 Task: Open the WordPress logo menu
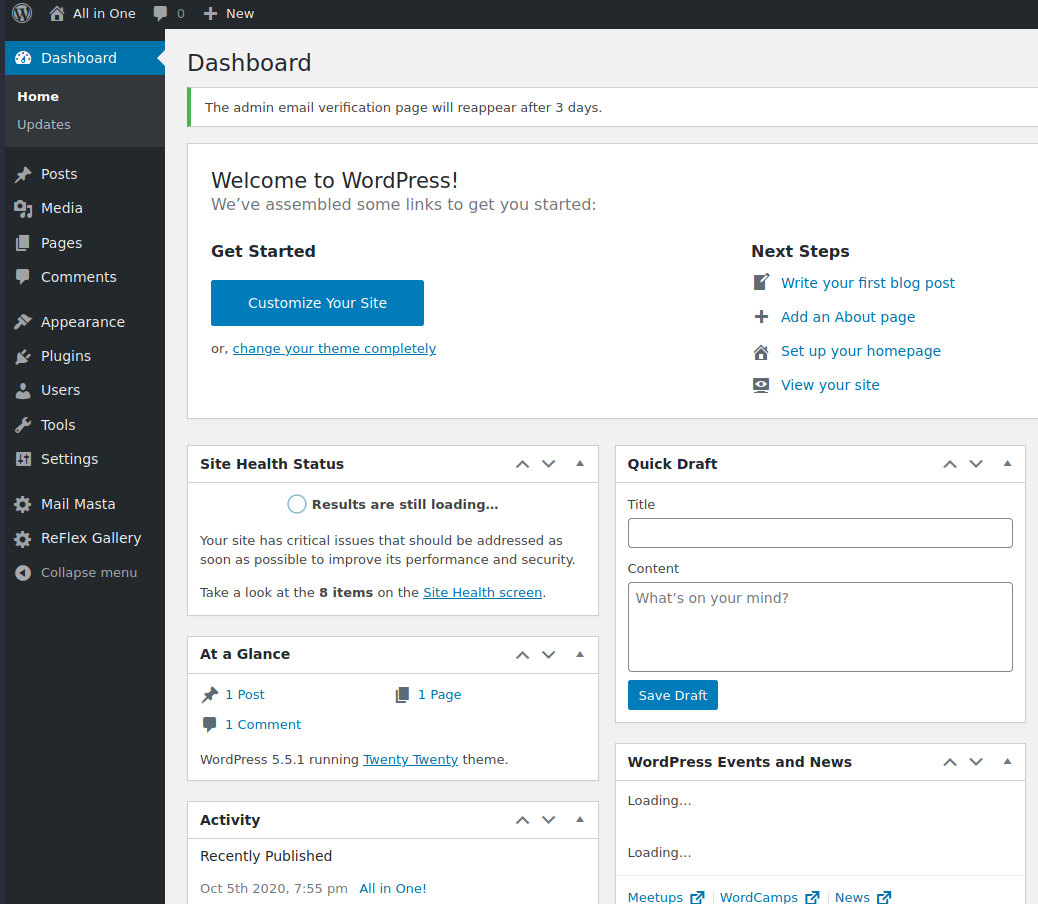pyautogui.click(x=21, y=13)
